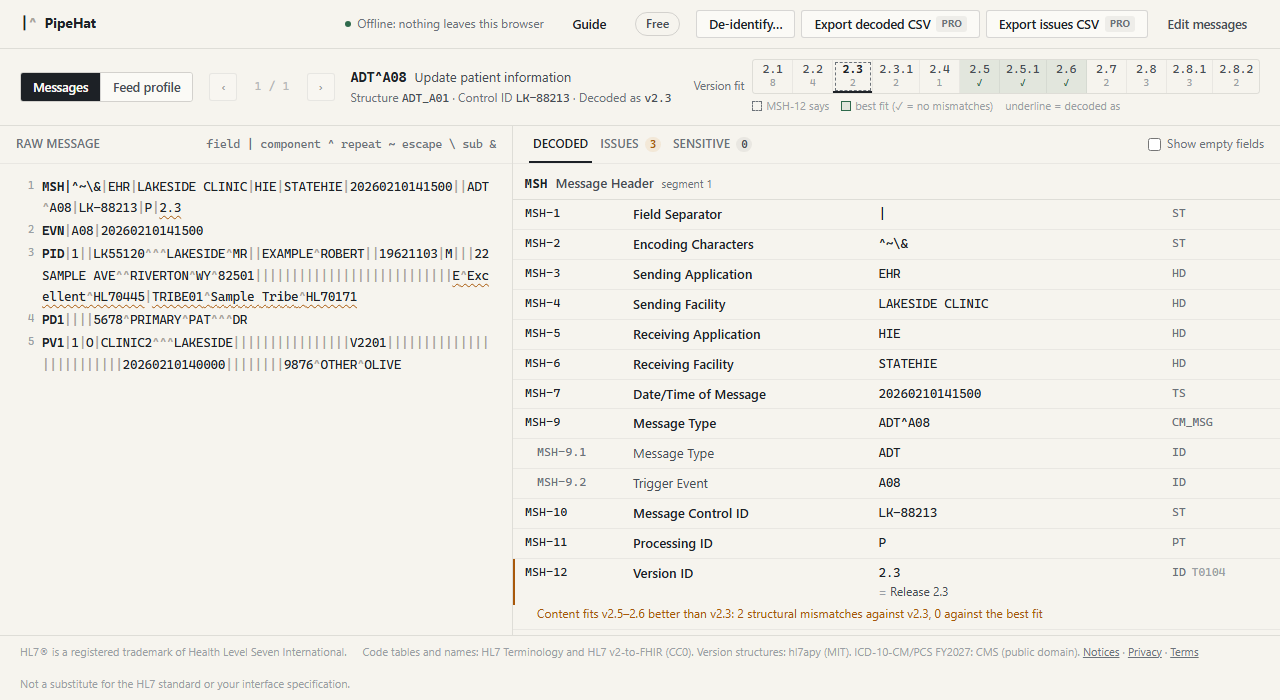Image resolution: width=1280 pixels, height=700 pixels.
Task: Click the Free plan badge
Action: click(657, 24)
